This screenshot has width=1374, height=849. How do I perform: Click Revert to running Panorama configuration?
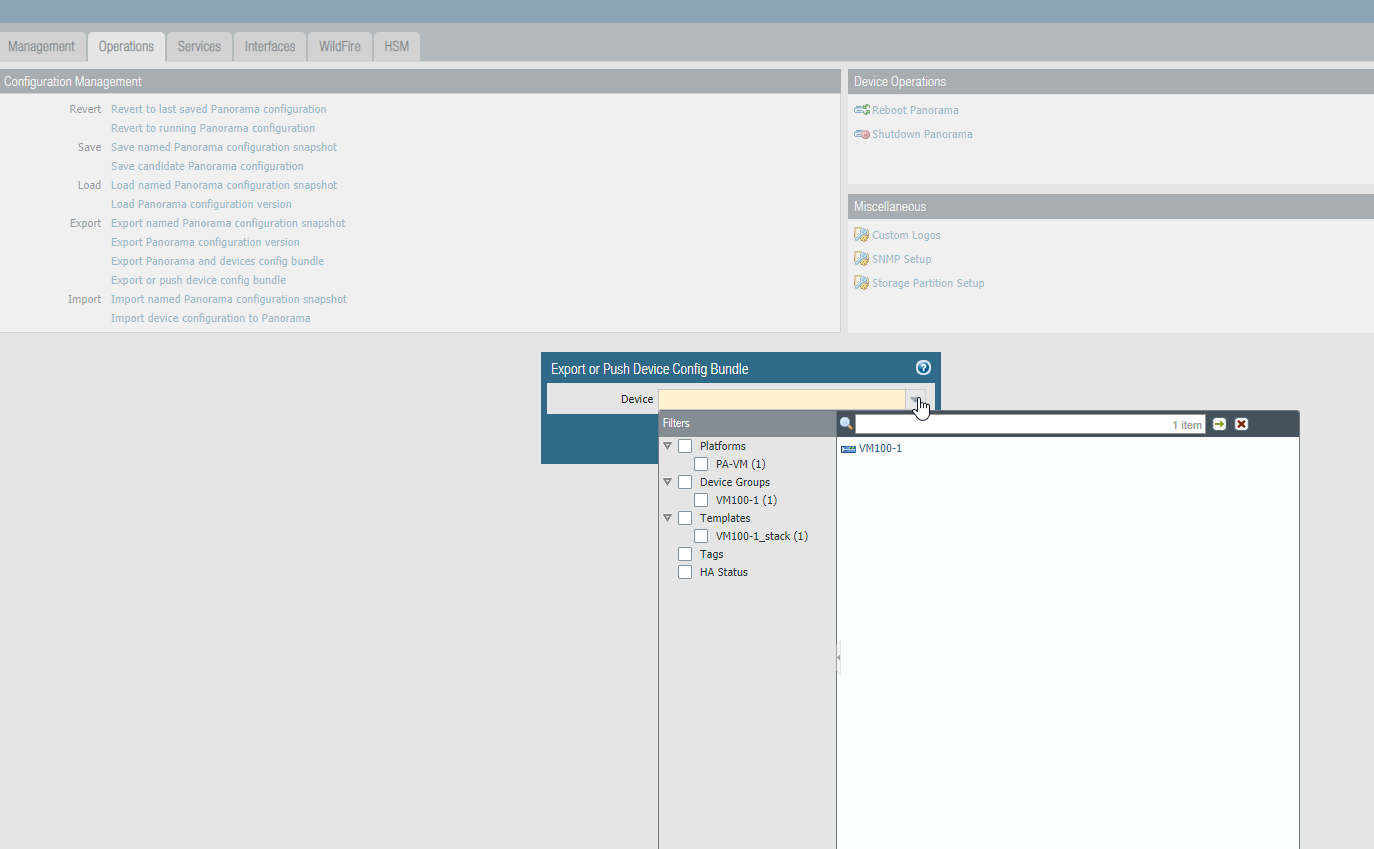tap(213, 128)
